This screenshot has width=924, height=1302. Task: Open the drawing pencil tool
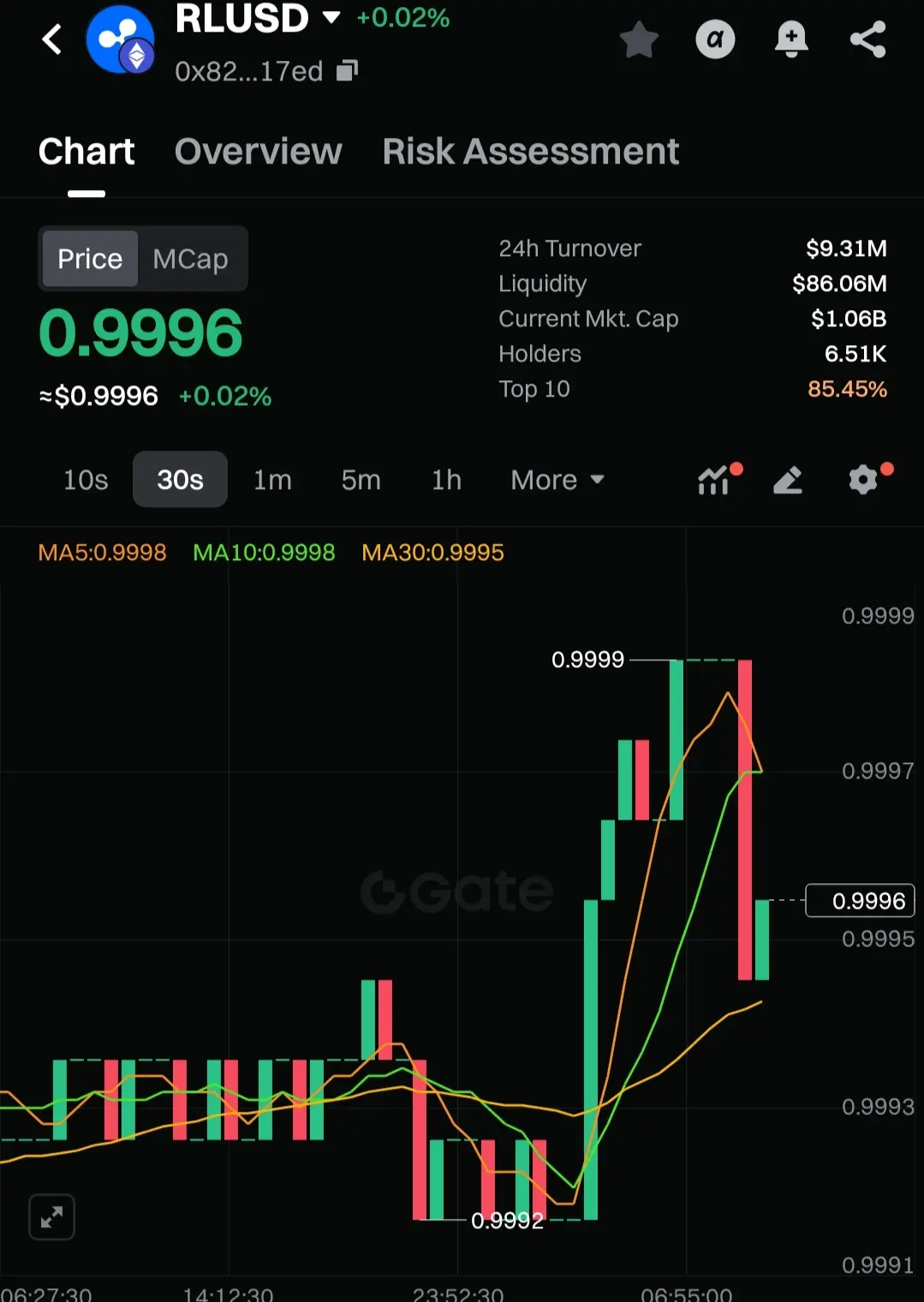point(788,481)
